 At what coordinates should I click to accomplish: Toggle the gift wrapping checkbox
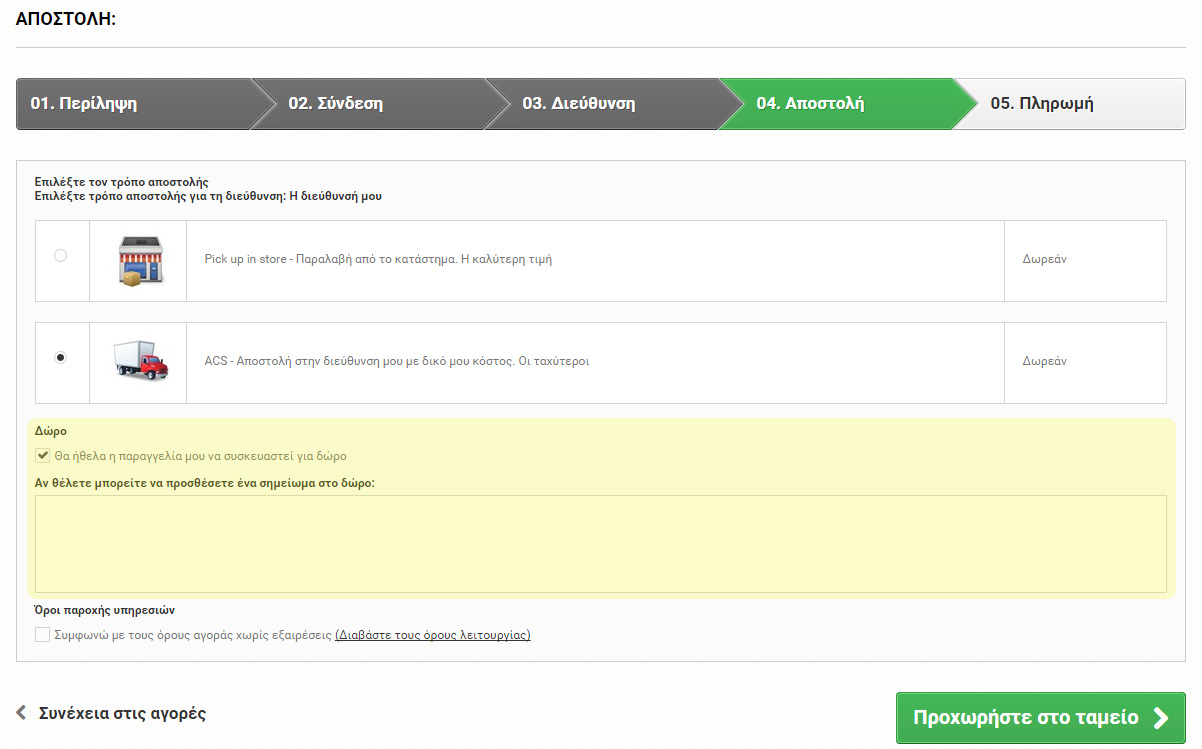point(43,455)
